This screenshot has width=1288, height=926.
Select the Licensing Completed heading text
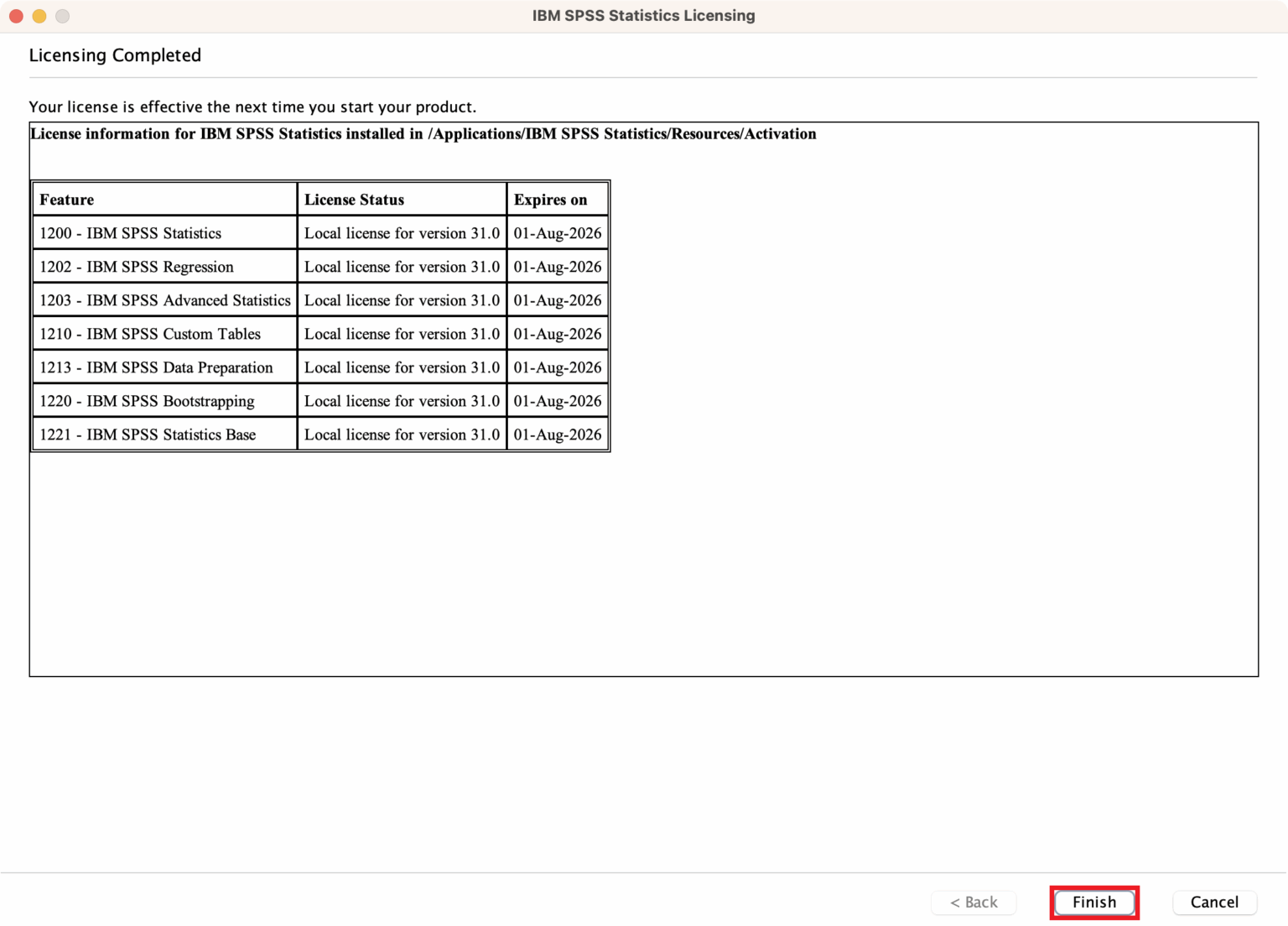point(115,55)
